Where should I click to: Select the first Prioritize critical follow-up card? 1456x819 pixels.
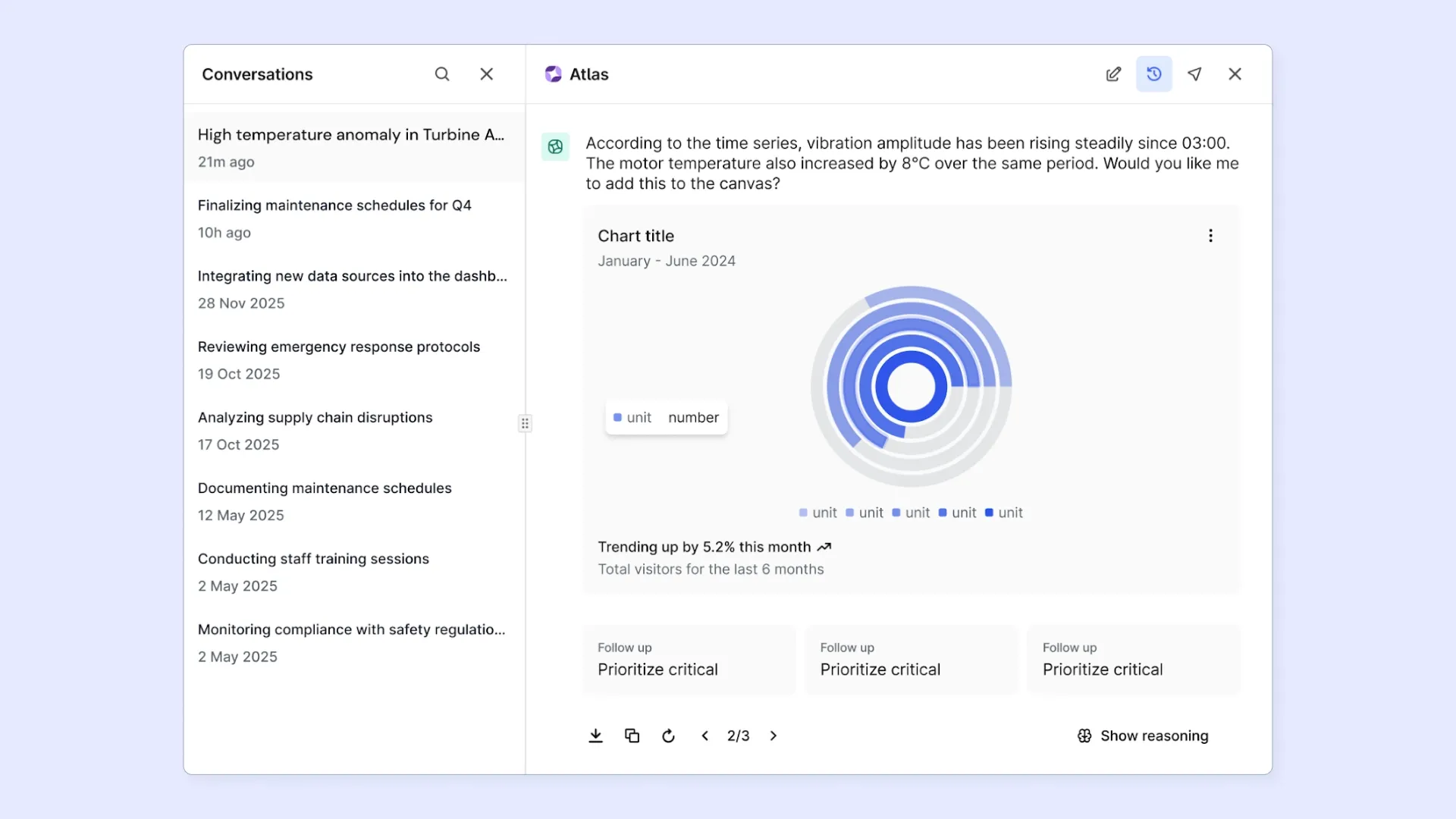tap(689, 659)
